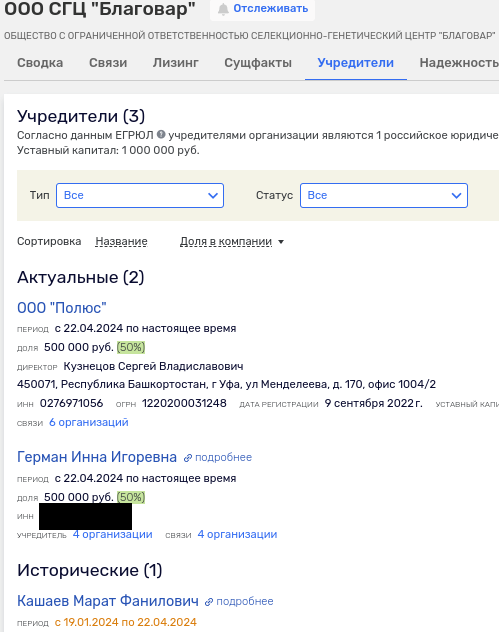The image size is (499, 632).
Task: Click registration date 9 сентября 2022 г.
Action: tap(374, 403)
